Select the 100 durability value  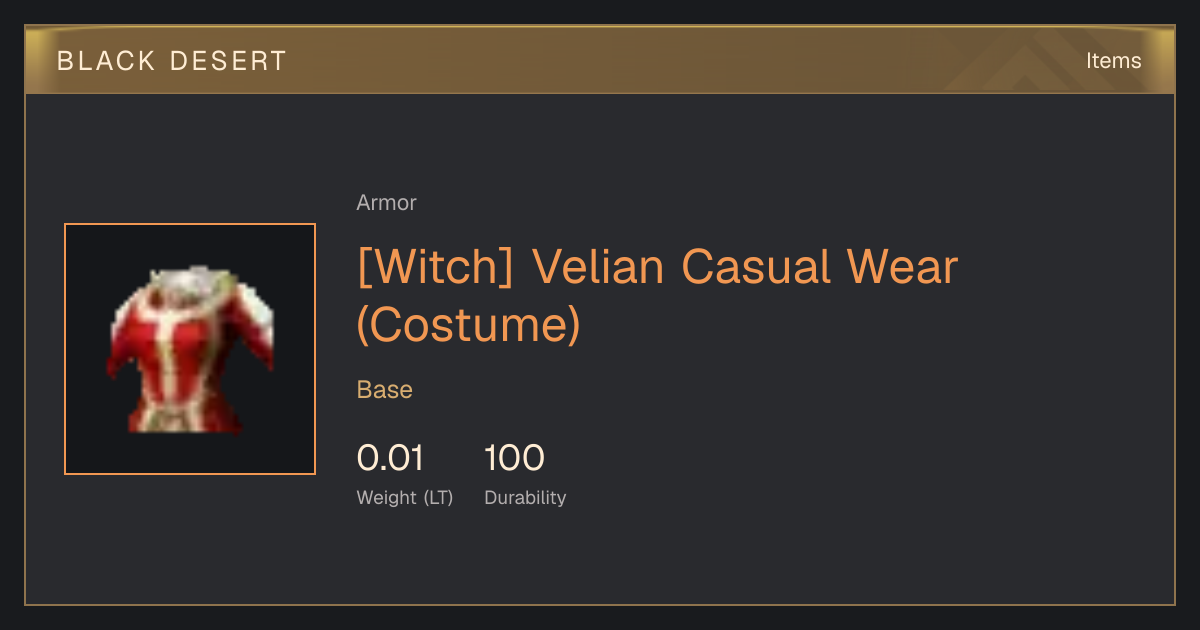click(514, 458)
